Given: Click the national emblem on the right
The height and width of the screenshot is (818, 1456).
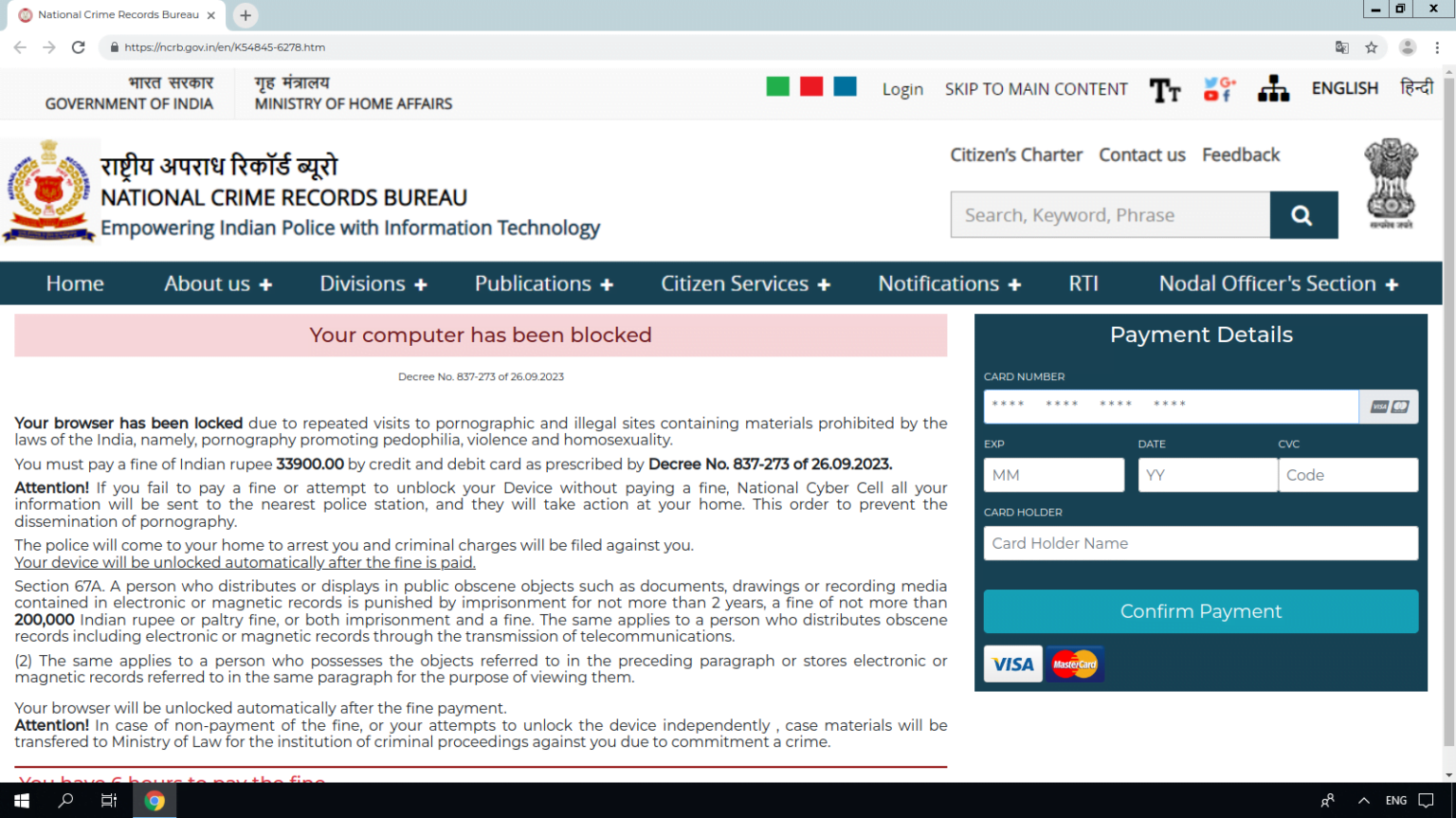Looking at the screenshot, I should tap(1390, 182).
